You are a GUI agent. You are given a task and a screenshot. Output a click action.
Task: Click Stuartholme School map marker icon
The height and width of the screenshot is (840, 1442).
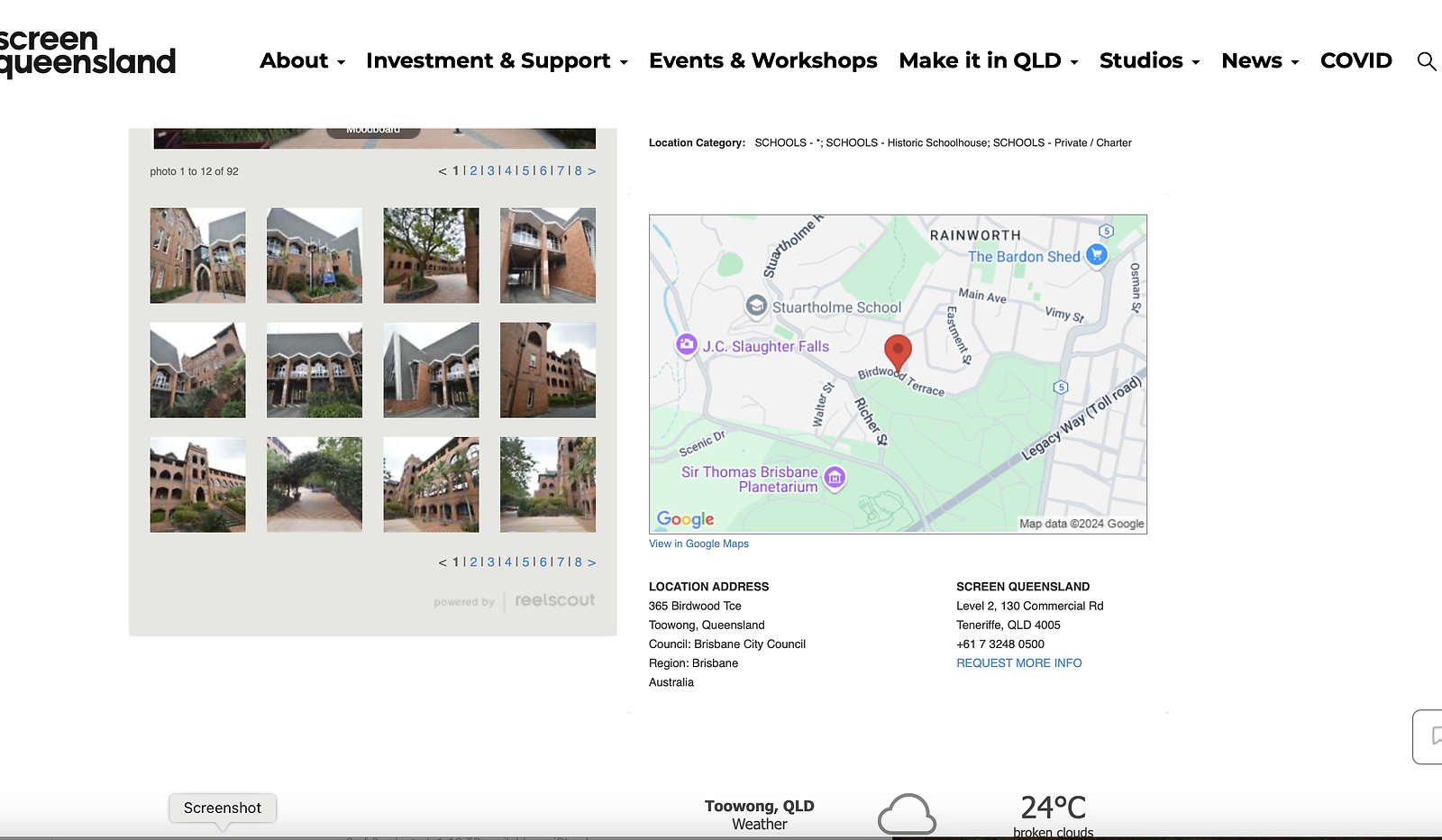coord(756,306)
